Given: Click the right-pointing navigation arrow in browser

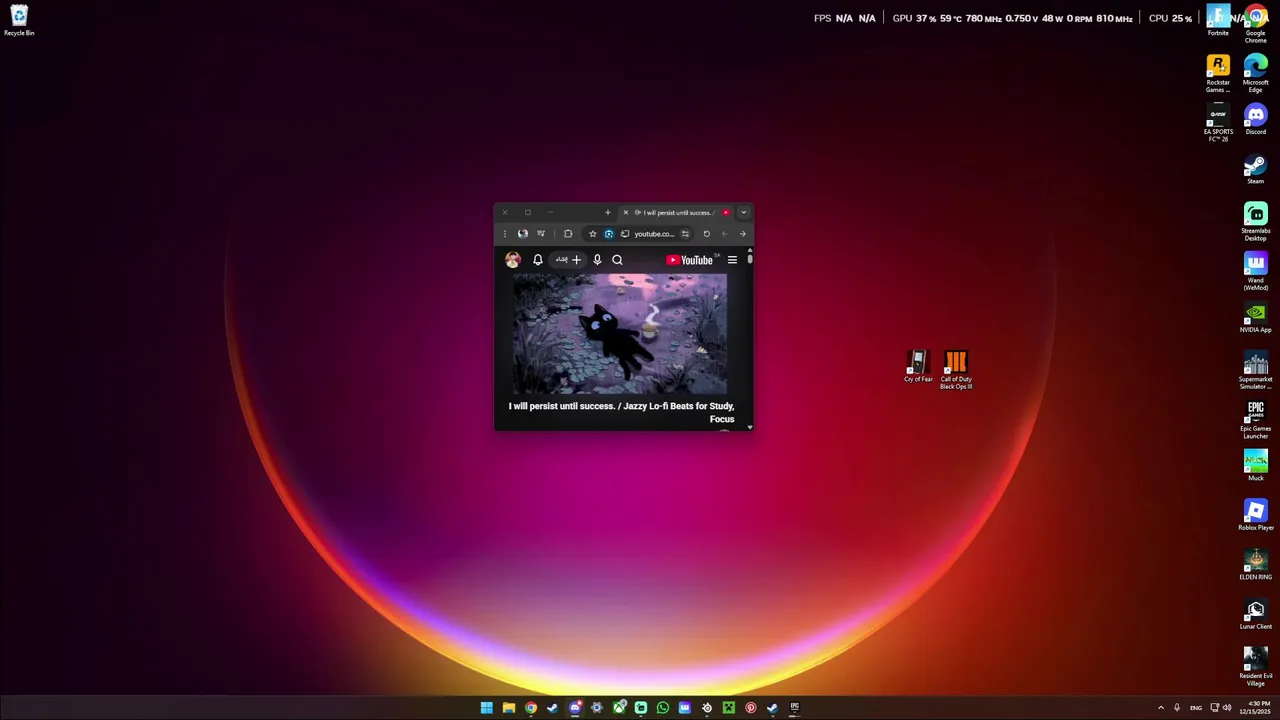Looking at the screenshot, I should coord(742,234).
